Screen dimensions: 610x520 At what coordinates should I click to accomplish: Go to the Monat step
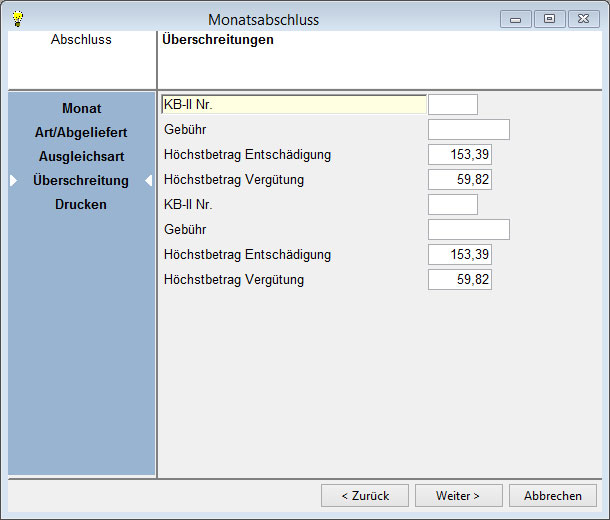[81, 108]
